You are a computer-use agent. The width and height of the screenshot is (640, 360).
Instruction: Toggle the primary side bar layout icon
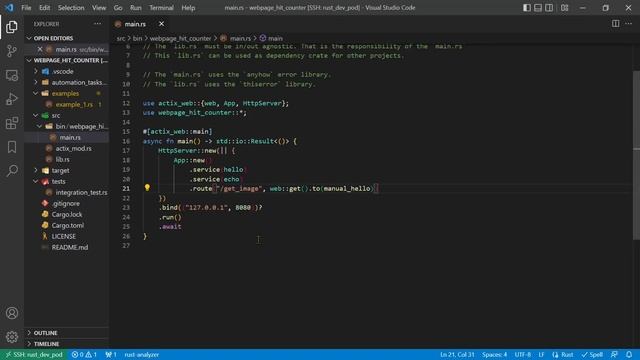pyautogui.click(x=527, y=8)
